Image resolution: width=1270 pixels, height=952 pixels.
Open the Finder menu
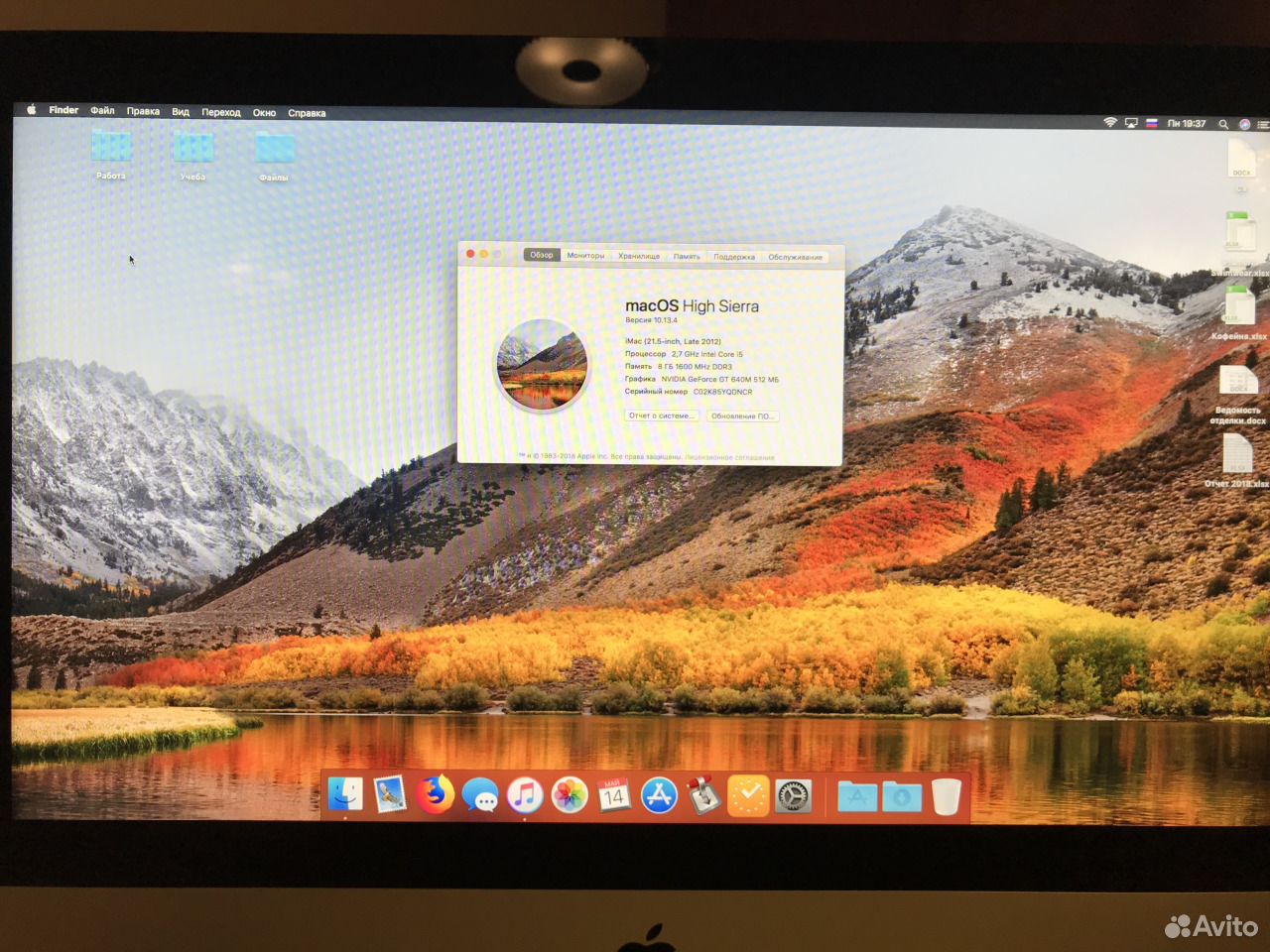point(63,110)
